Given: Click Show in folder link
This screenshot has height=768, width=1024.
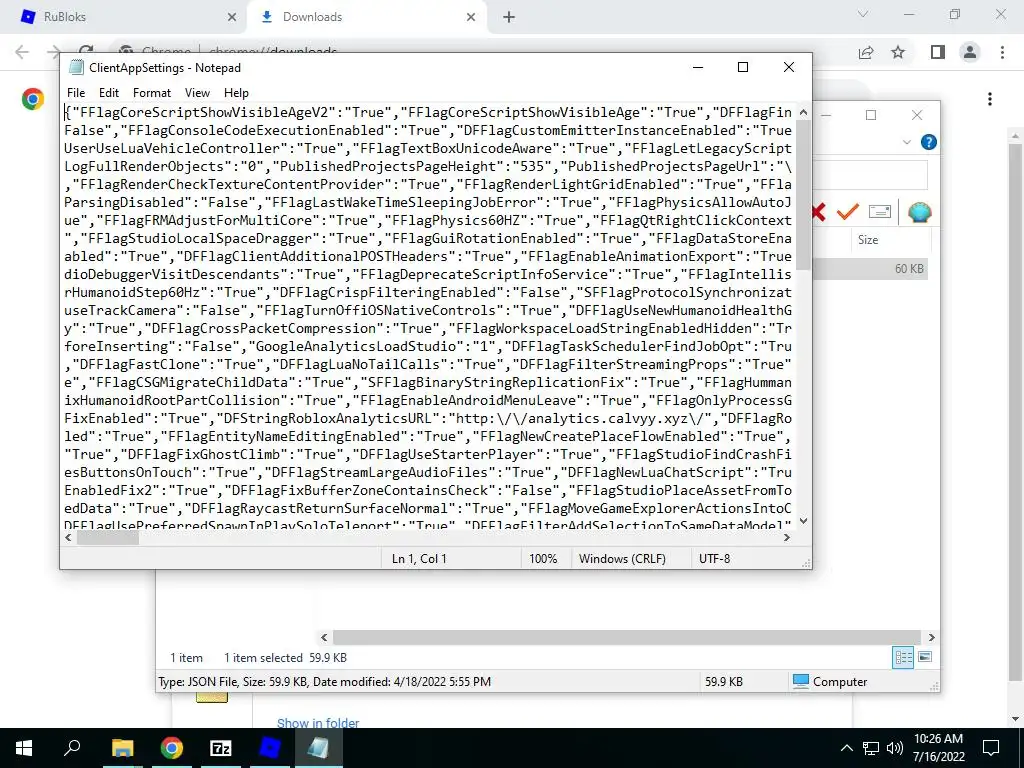Looking at the screenshot, I should [x=318, y=722].
